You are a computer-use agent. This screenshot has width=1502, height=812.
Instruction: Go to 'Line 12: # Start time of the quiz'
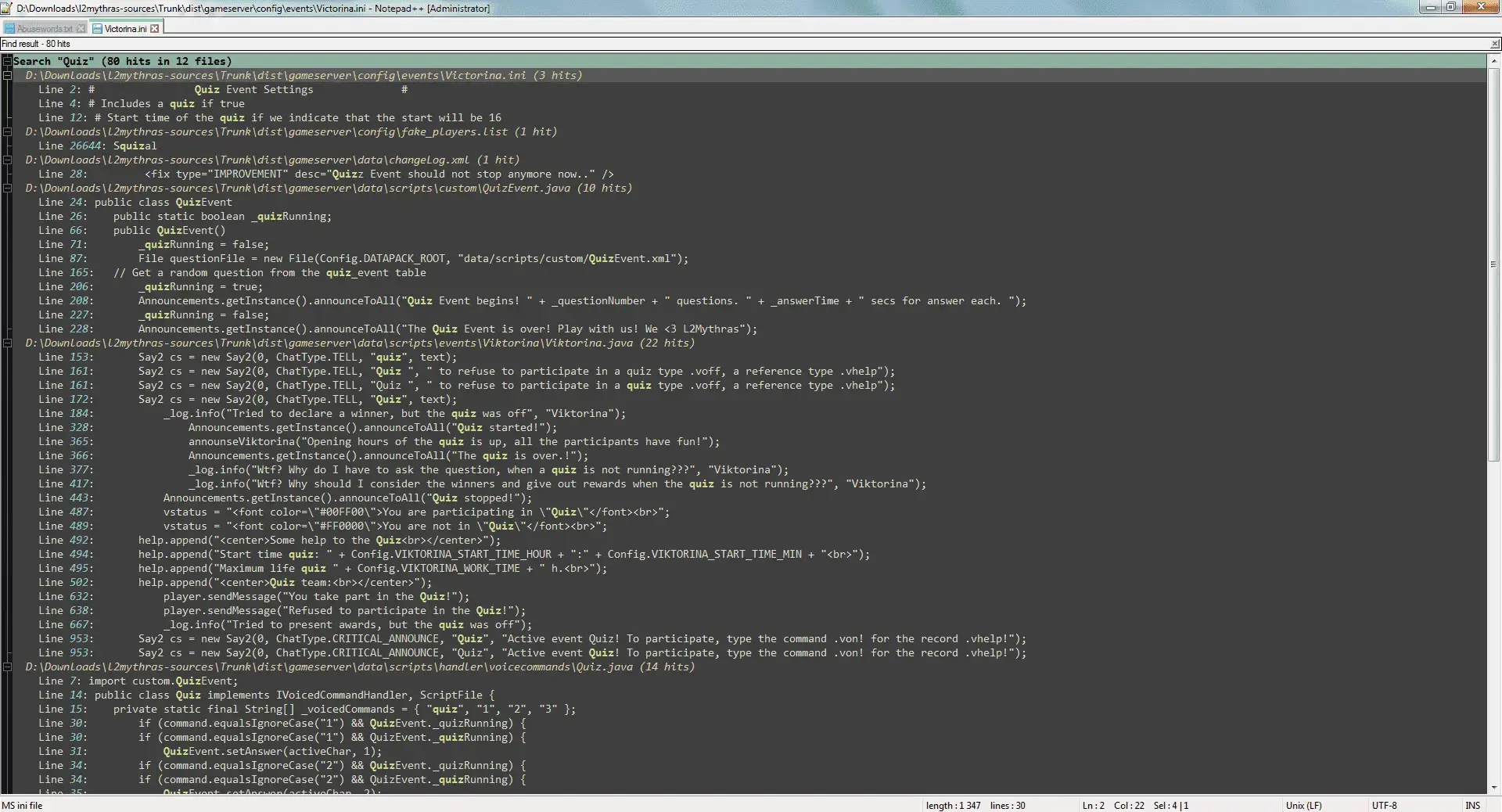tap(270, 117)
